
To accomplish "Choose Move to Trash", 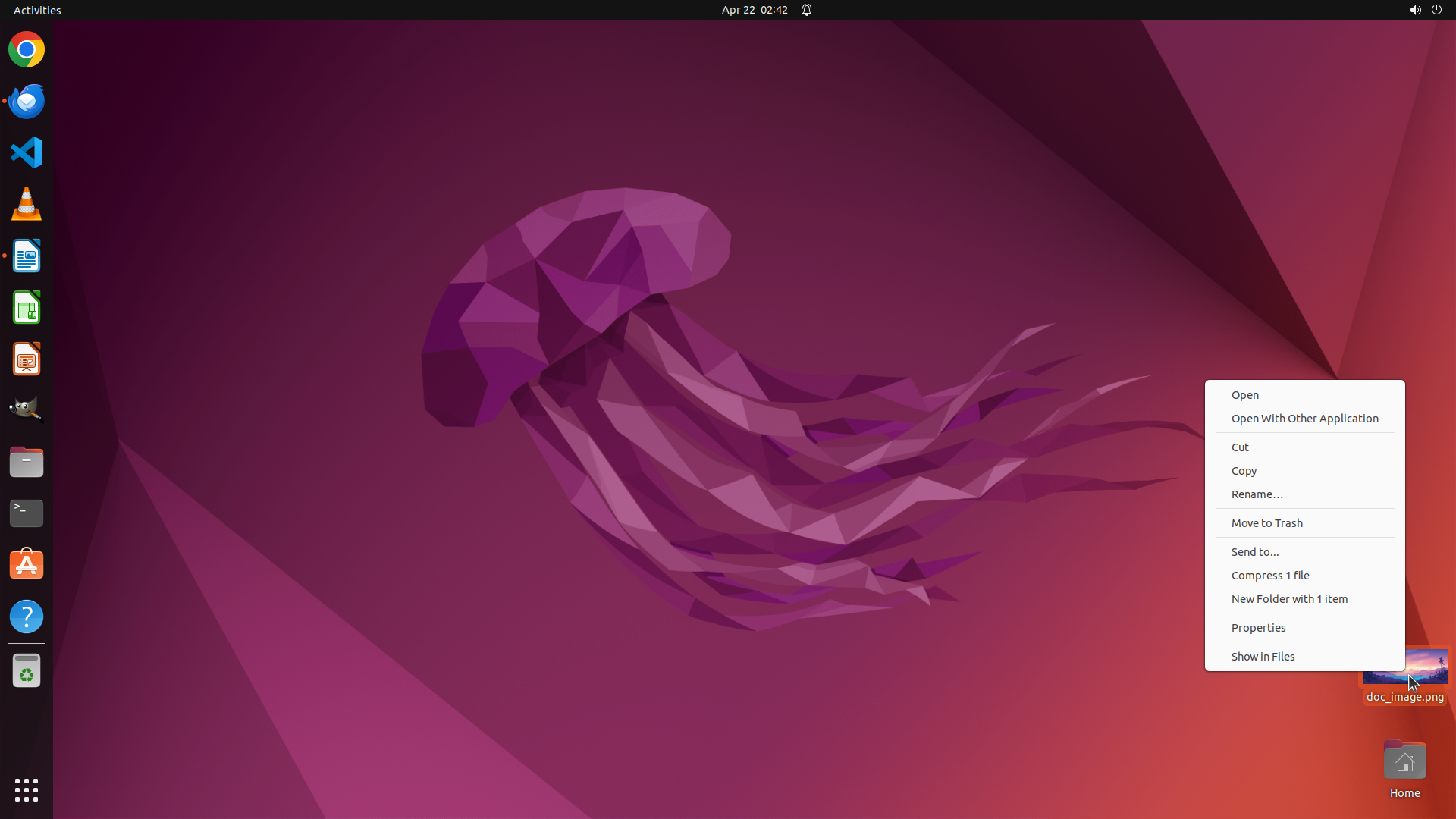I will (1266, 523).
